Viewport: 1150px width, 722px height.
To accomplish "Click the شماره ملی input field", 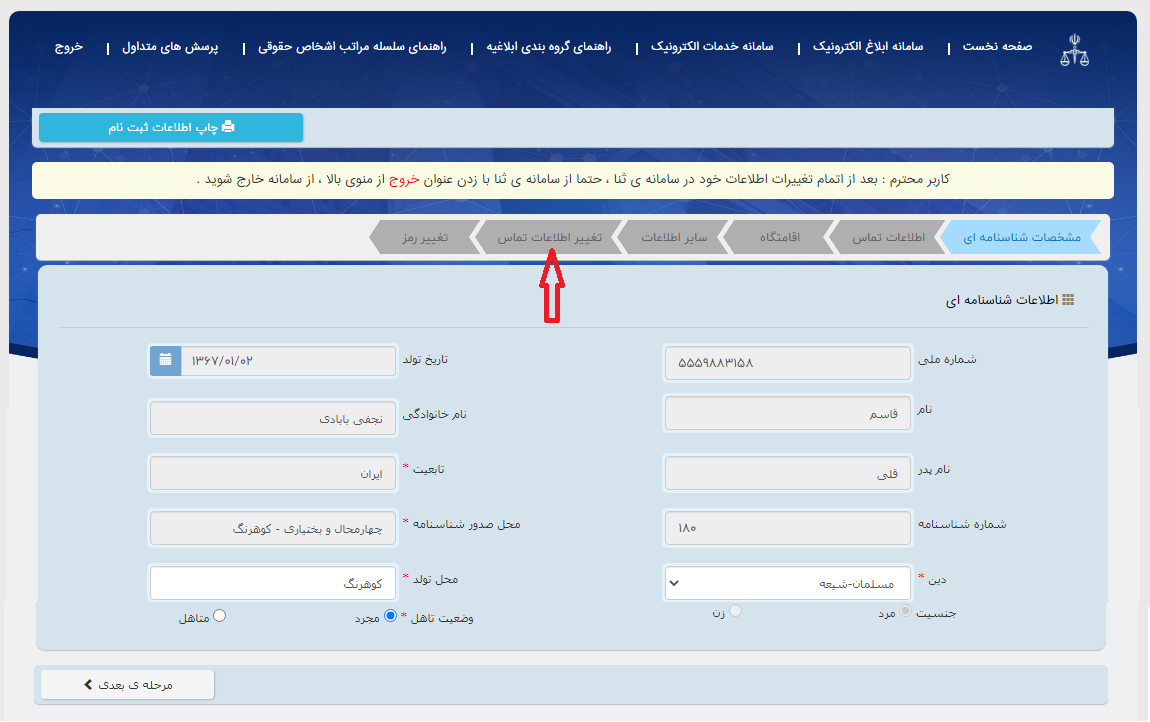I will coord(788,362).
